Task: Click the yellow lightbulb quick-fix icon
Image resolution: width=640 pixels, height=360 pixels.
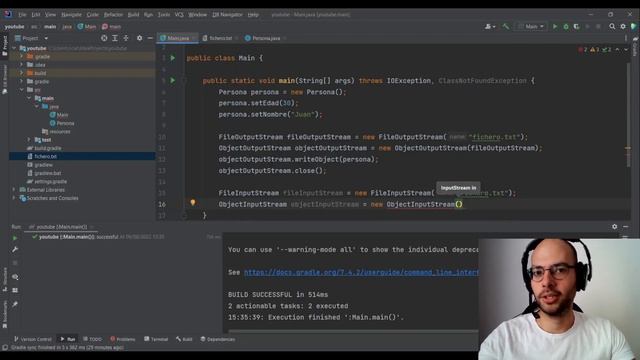Action: (x=193, y=202)
